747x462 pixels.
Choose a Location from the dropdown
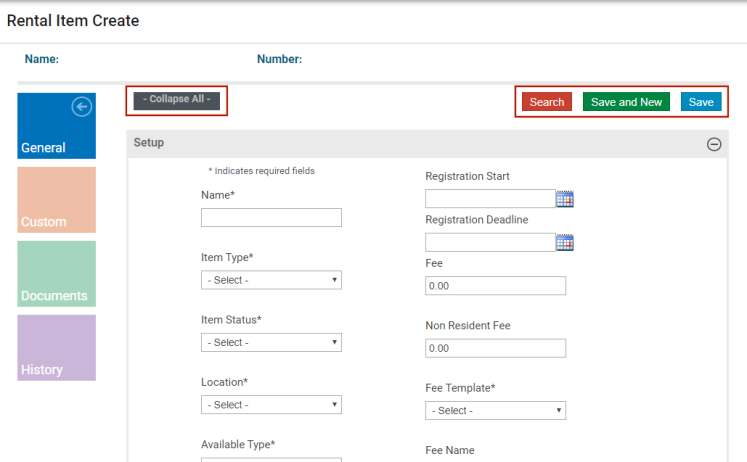point(271,405)
